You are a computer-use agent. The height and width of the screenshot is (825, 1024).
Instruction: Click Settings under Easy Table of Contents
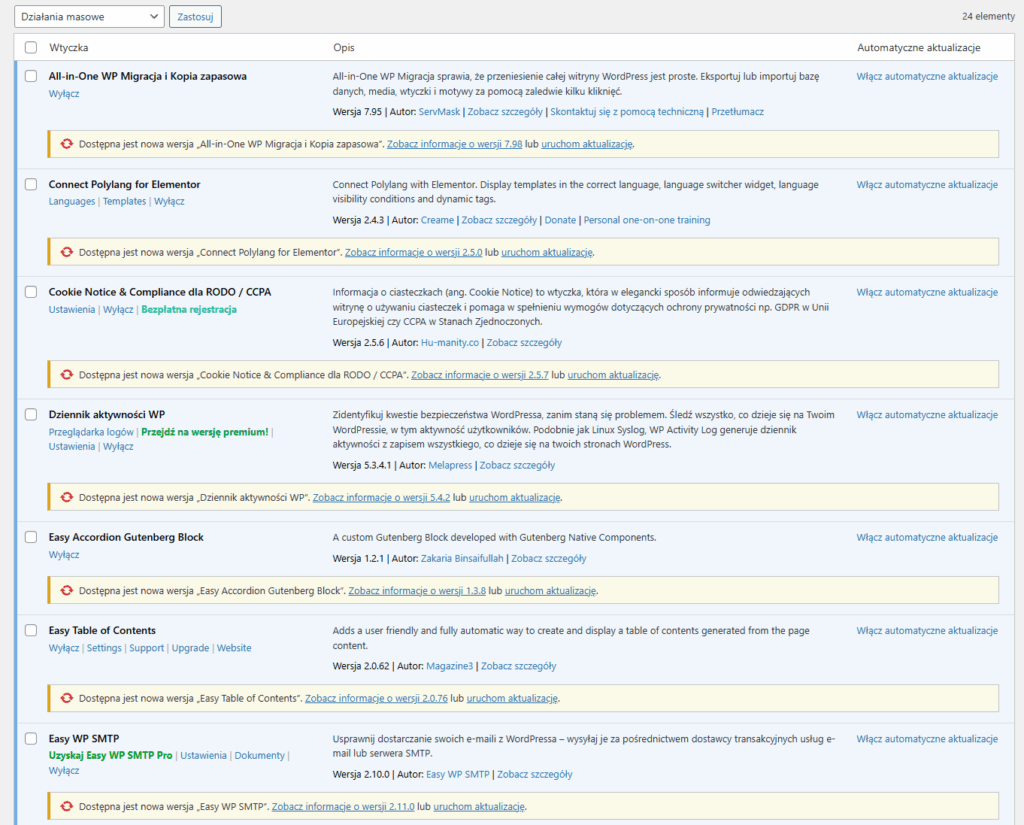[x=104, y=647]
